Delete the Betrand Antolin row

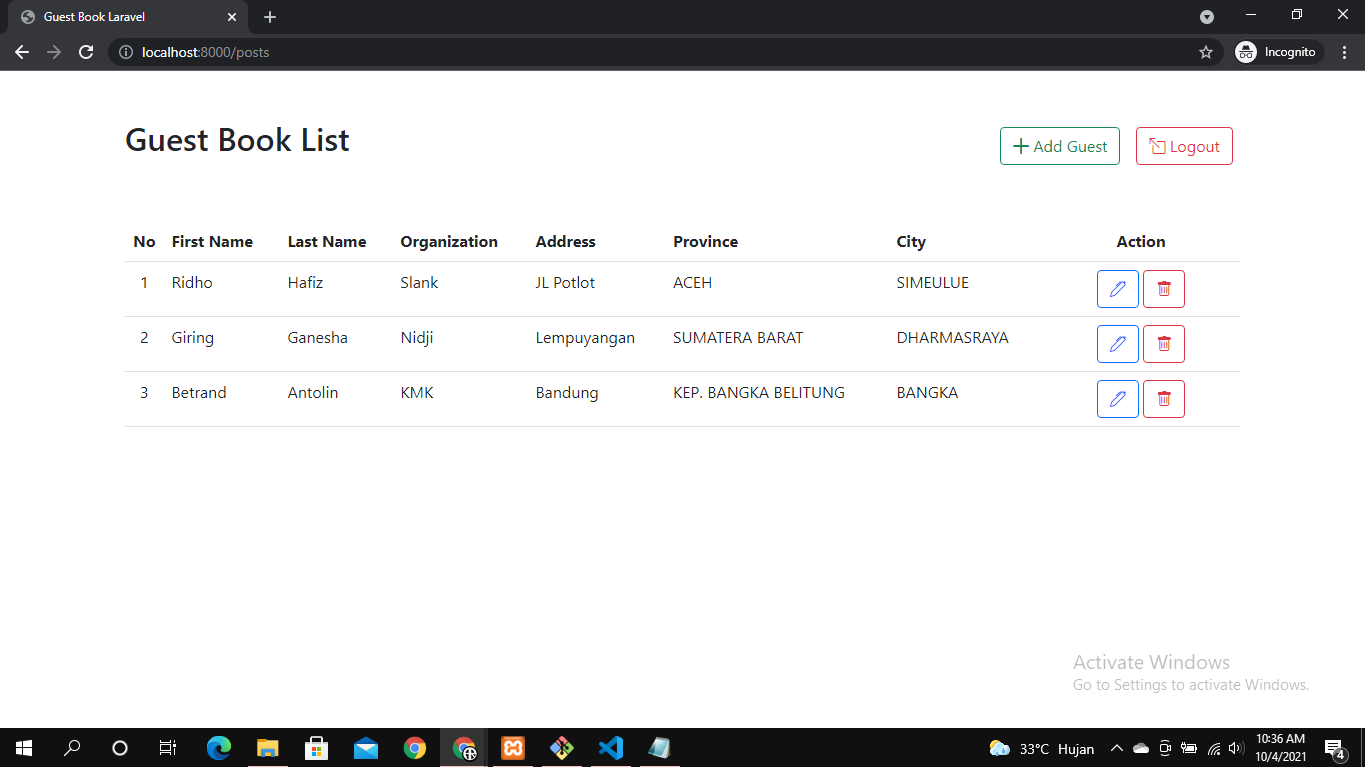(x=1163, y=398)
